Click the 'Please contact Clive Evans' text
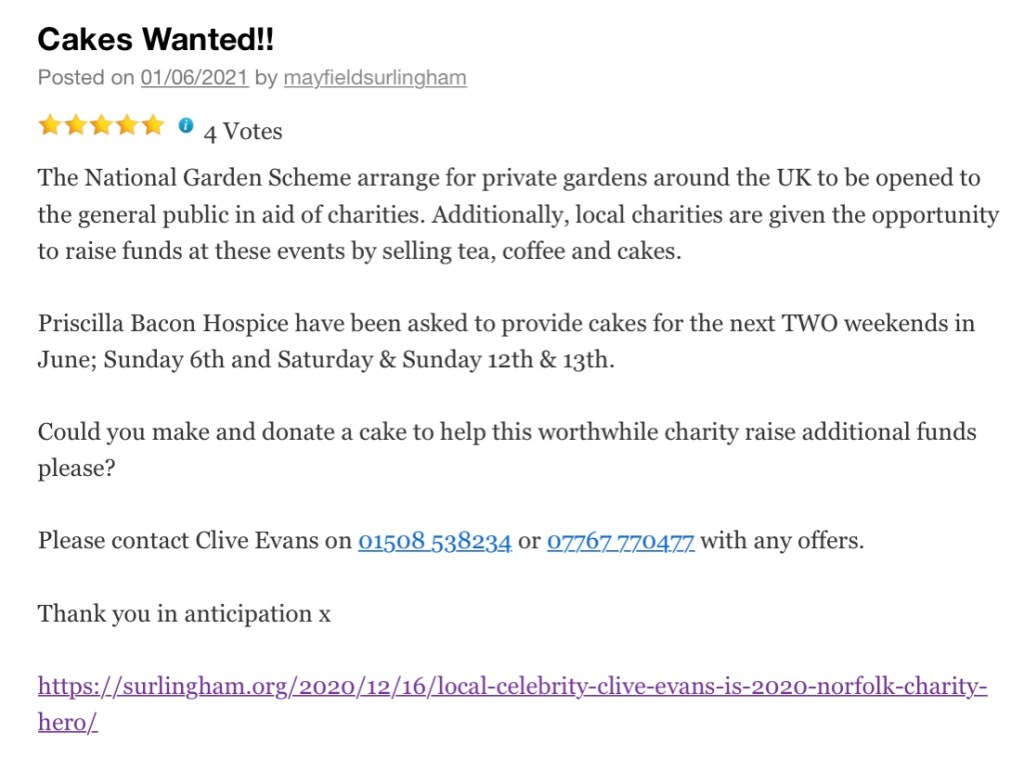 click(x=195, y=541)
